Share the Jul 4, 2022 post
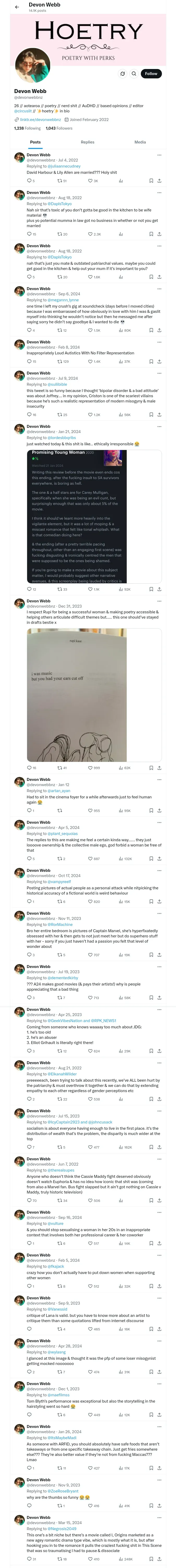 click(159, 181)
